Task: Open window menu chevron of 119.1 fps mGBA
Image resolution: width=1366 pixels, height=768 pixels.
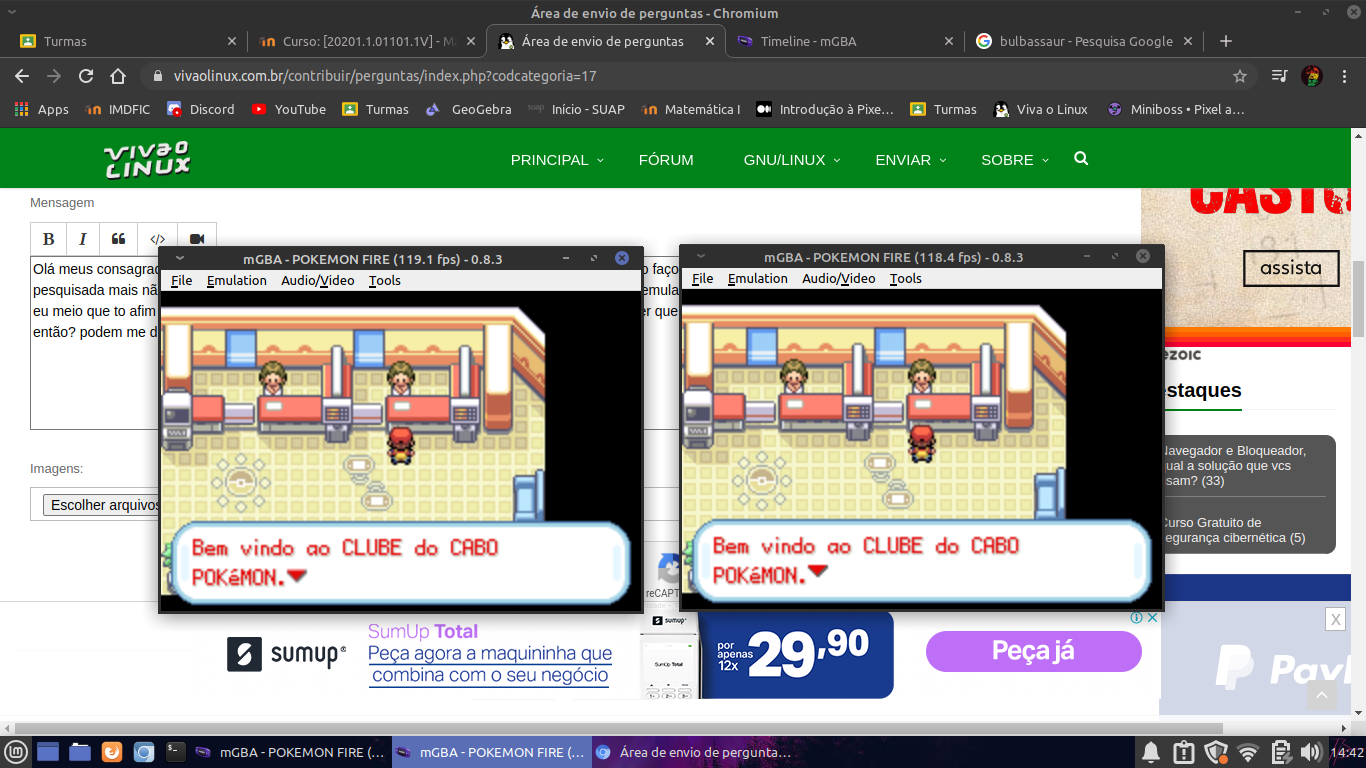Action: point(180,258)
